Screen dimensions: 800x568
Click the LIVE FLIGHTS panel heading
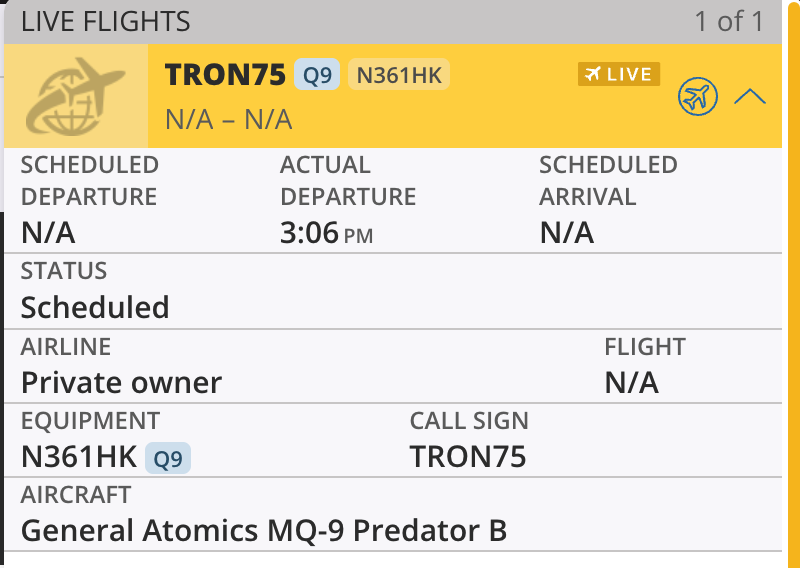point(106,21)
